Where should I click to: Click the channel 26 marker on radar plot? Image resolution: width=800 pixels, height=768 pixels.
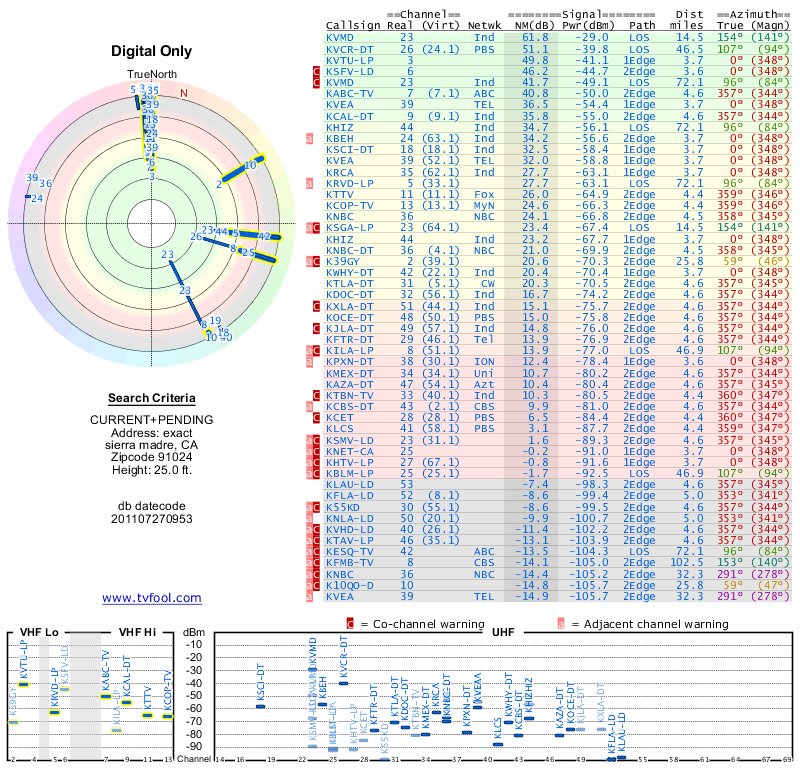pyautogui.click(x=196, y=236)
